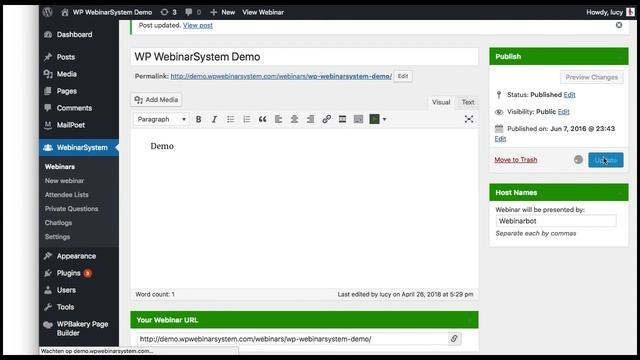Insert a numbered list
Image resolution: width=640 pixels, height=360 pixels.
tap(247, 119)
